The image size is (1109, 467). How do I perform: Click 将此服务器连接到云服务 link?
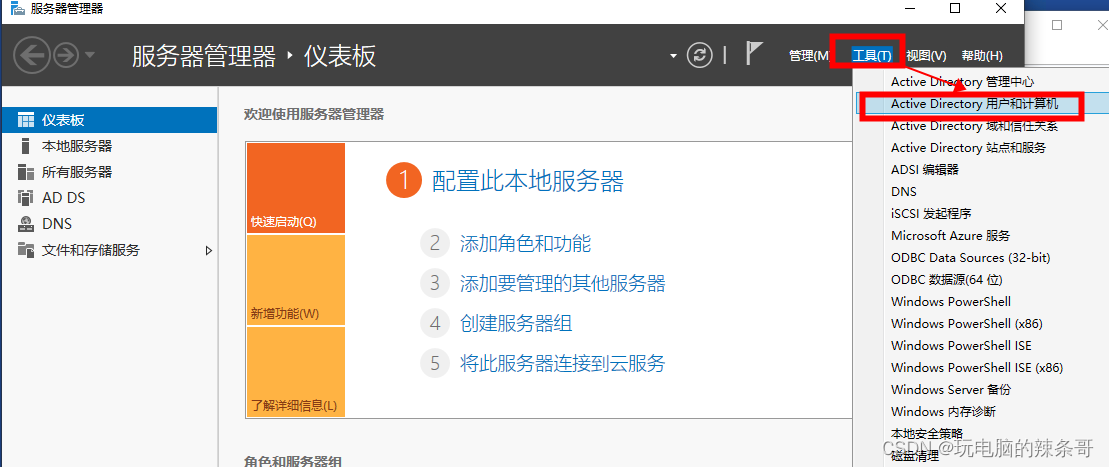(x=563, y=364)
